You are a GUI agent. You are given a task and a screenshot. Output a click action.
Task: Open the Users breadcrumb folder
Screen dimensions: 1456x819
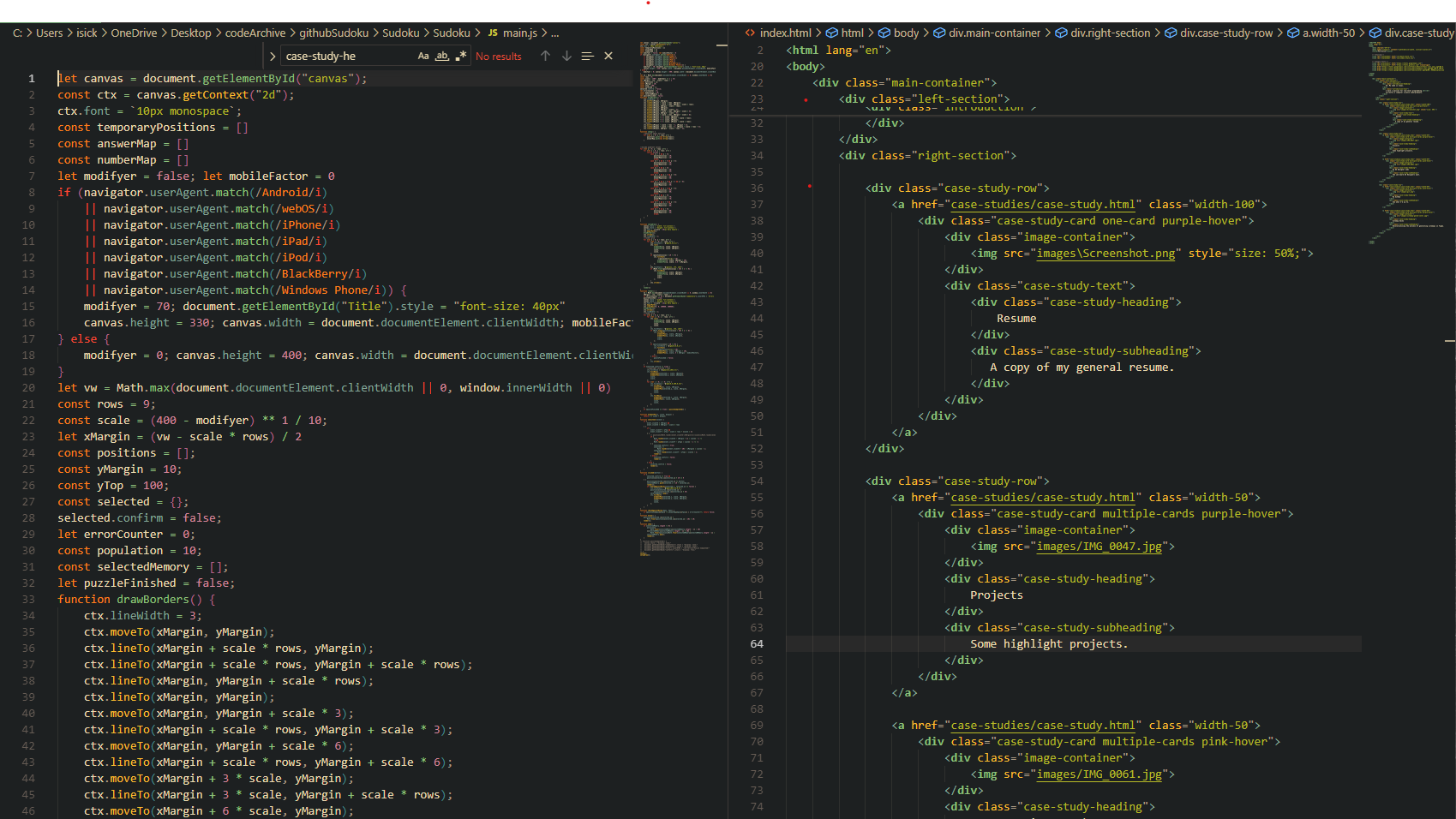coord(50,33)
